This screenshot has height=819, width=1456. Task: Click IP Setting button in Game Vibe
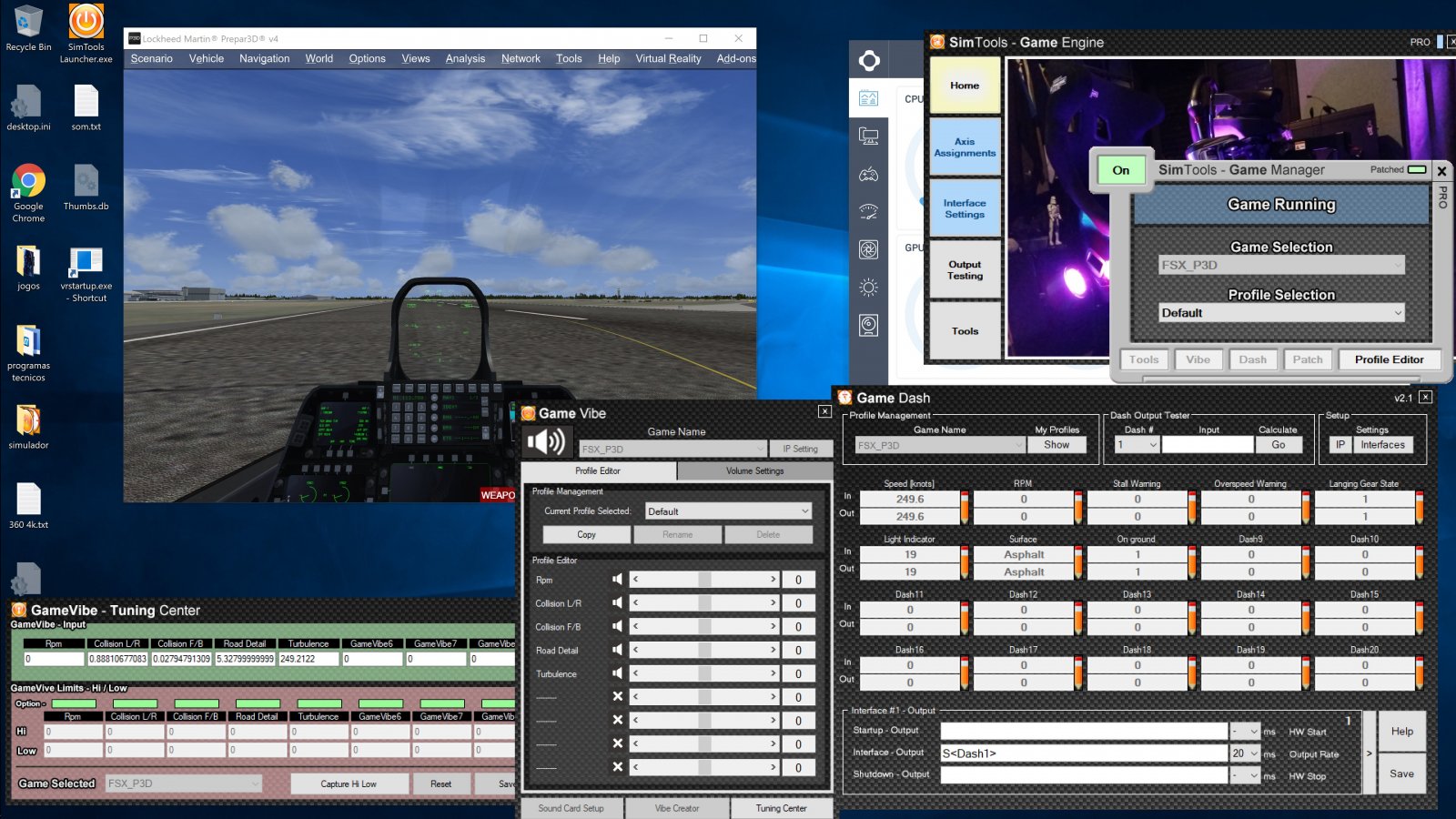click(x=800, y=449)
